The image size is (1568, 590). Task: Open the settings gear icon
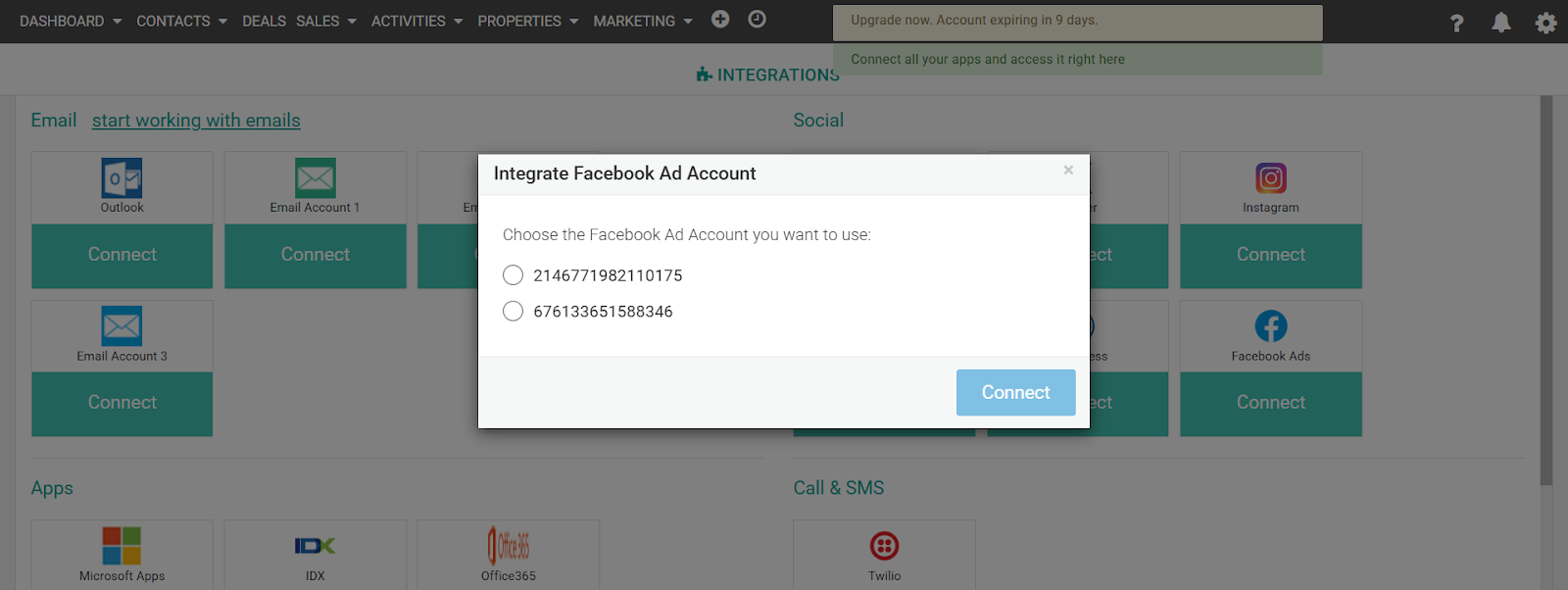click(x=1545, y=23)
